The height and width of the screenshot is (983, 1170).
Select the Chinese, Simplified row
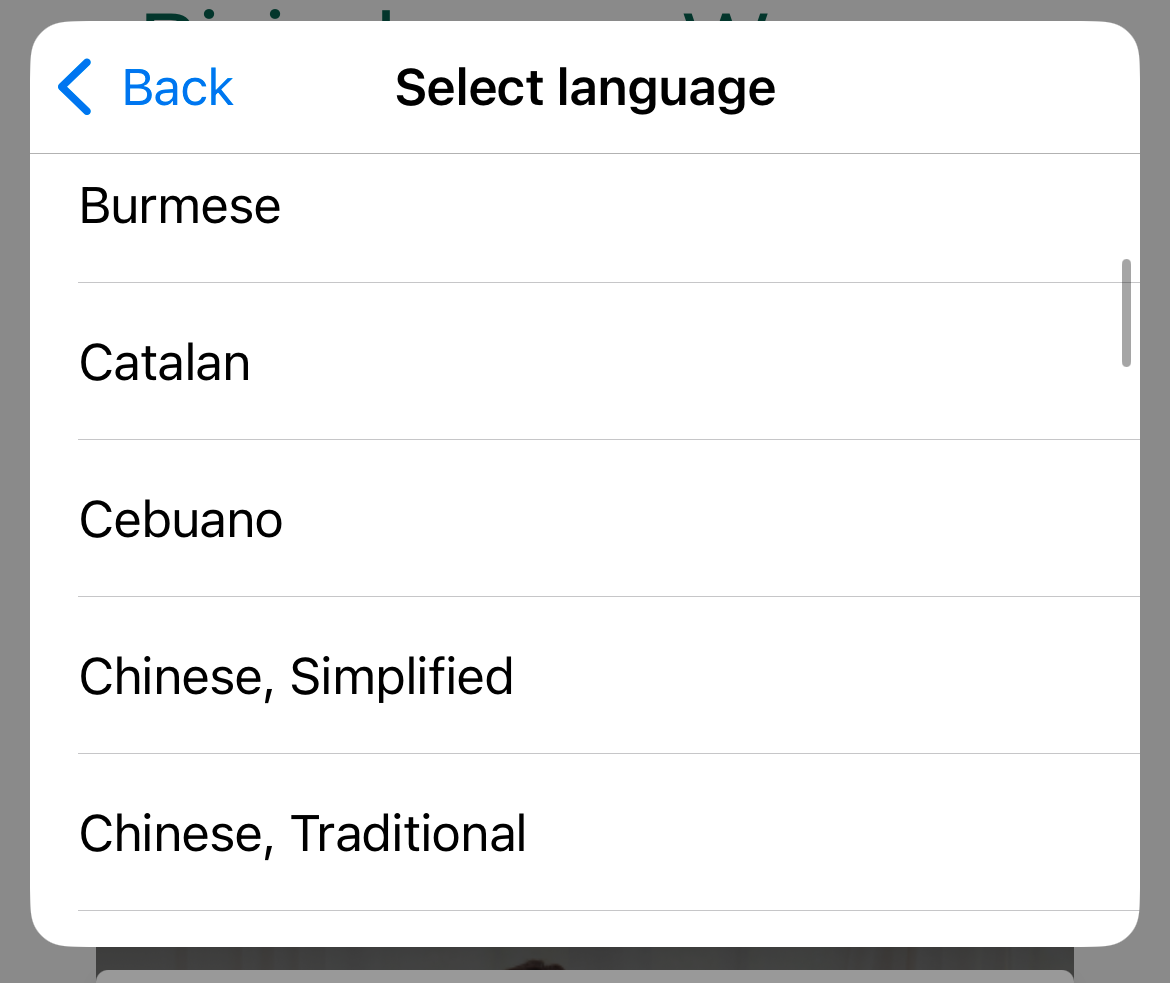[x=600, y=677]
